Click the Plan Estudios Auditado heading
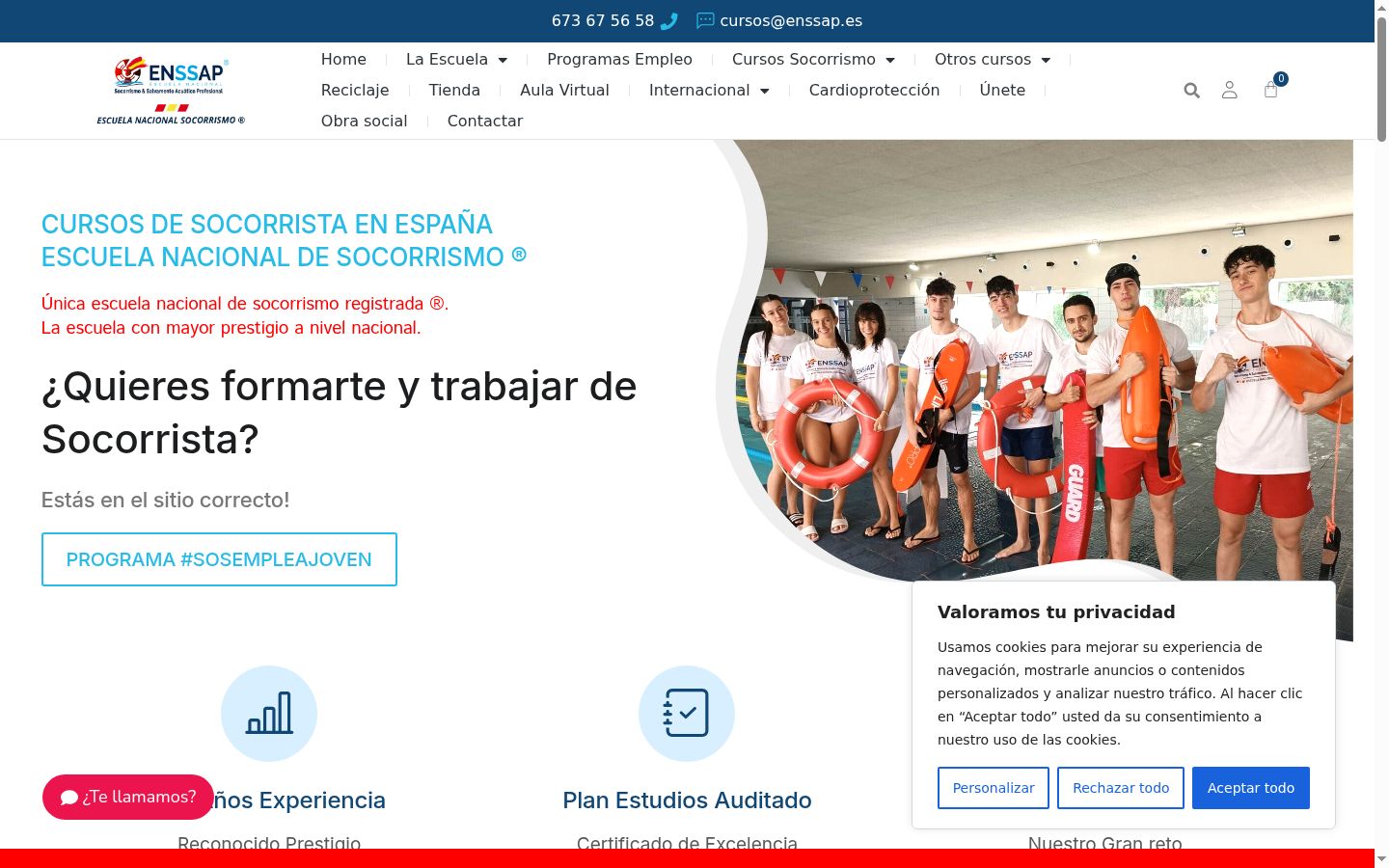 pos(687,800)
